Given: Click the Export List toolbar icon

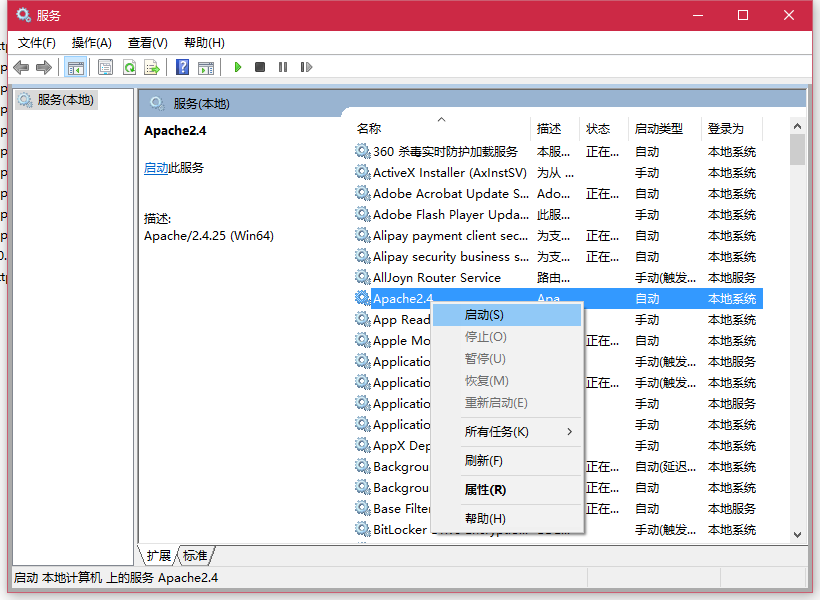Looking at the screenshot, I should coord(152,67).
